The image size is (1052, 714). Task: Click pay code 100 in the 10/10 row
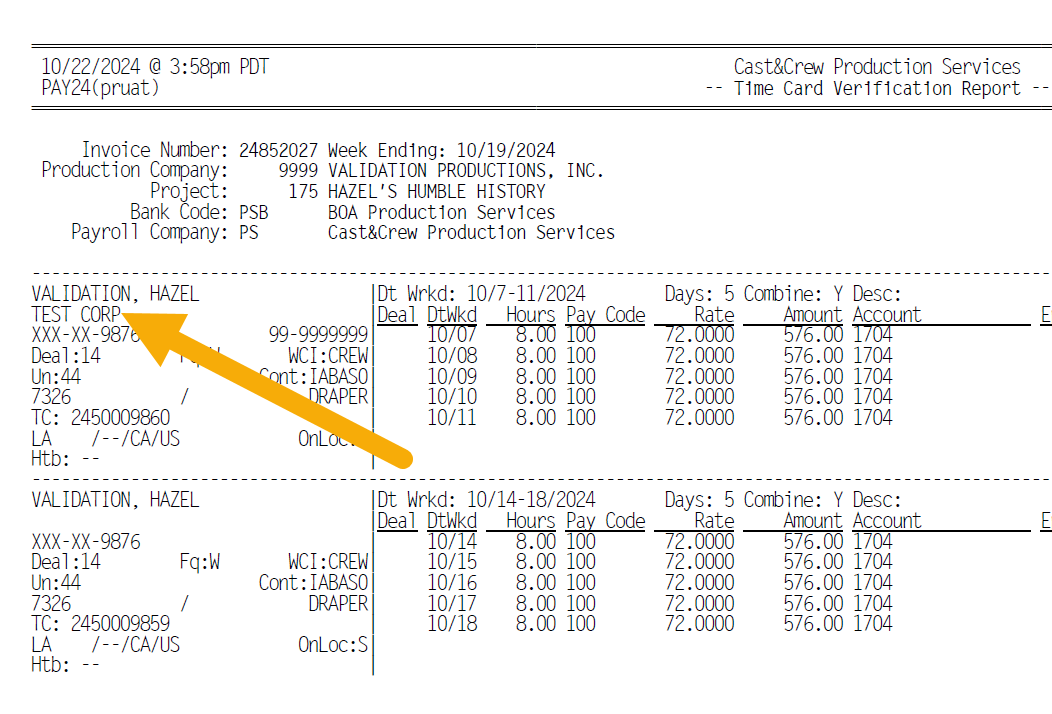click(x=581, y=397)
